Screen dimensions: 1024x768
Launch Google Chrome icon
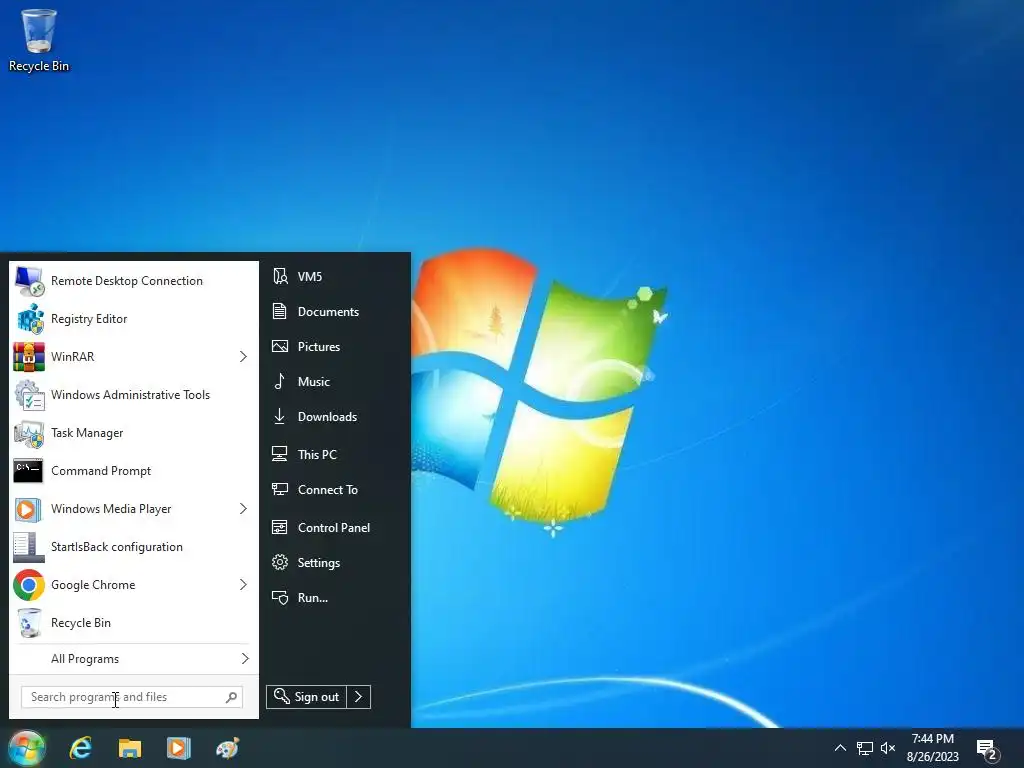point(29,585)
